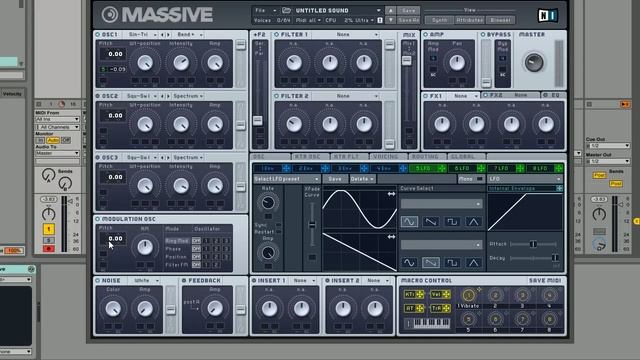Toggle Noise power button
Image resolution: width=640 pixels, height=360 pixels.
[x=98, y=281]
